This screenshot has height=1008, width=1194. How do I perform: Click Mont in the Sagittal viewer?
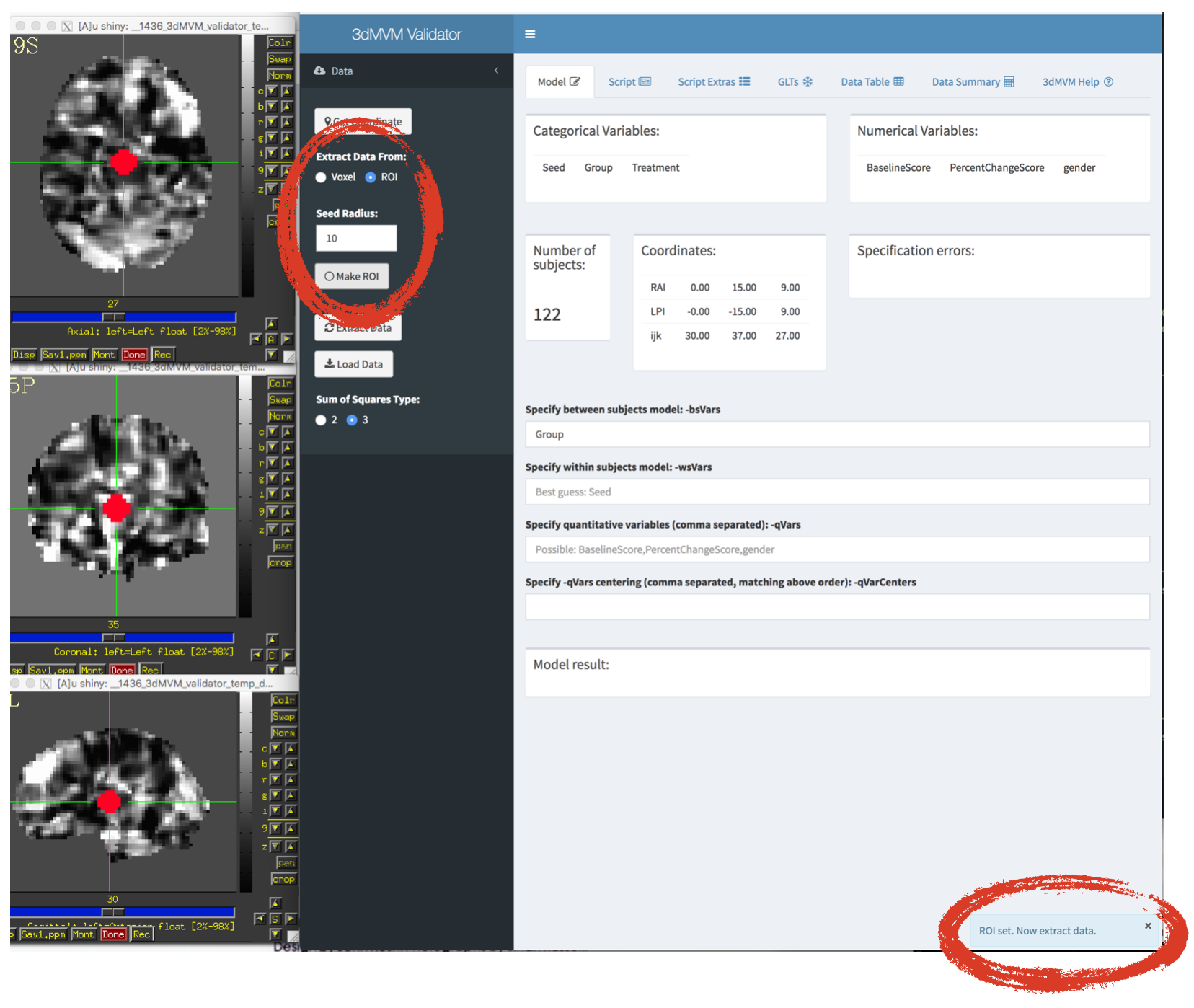[x=83, y=934]
